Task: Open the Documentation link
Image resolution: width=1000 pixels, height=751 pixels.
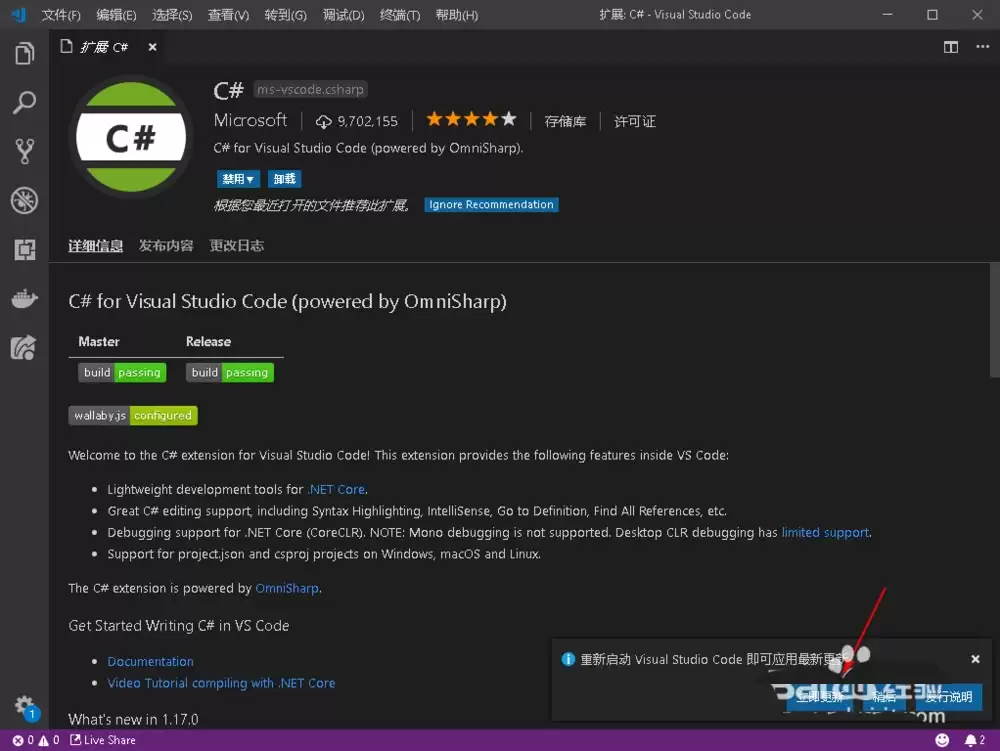Action: coord(150,661)
